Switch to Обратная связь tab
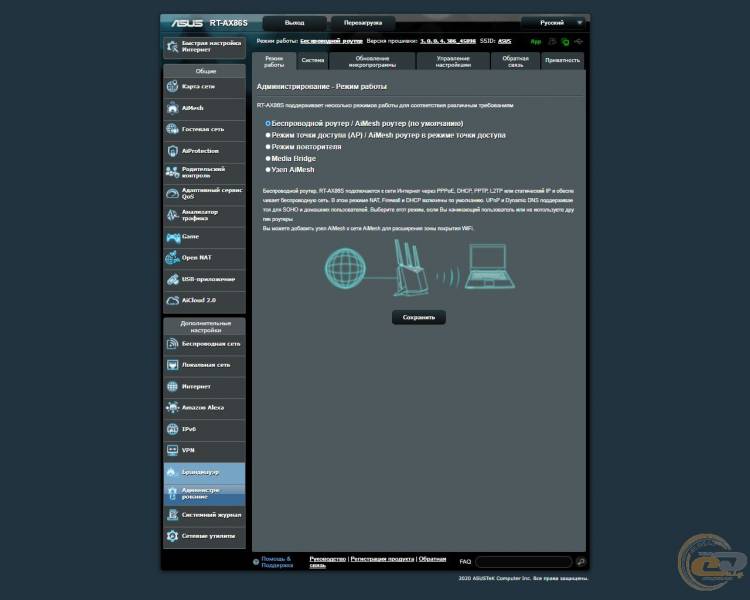 [x=515, y=62]
